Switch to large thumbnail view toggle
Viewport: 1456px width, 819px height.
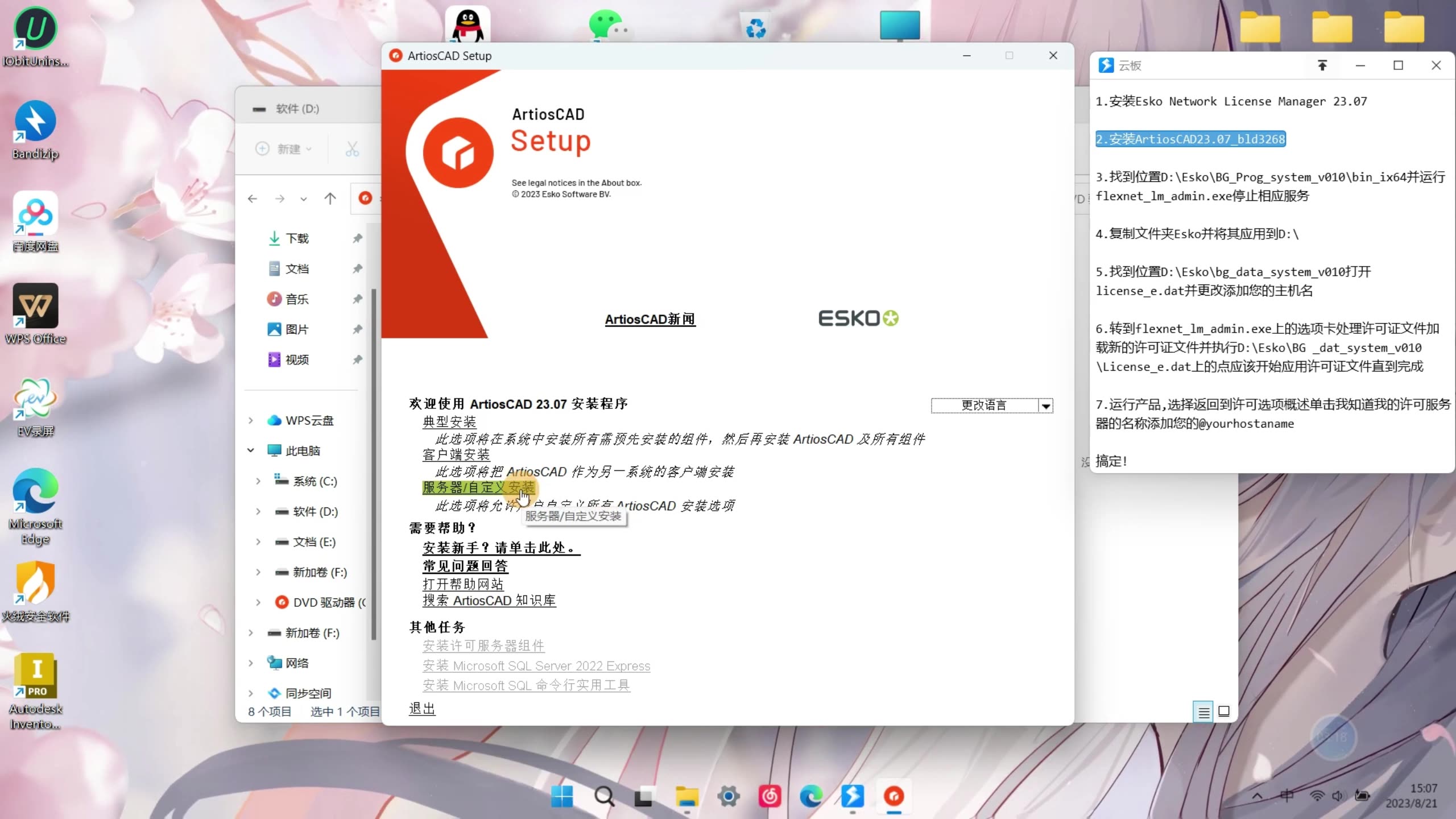pos(1224,712)
